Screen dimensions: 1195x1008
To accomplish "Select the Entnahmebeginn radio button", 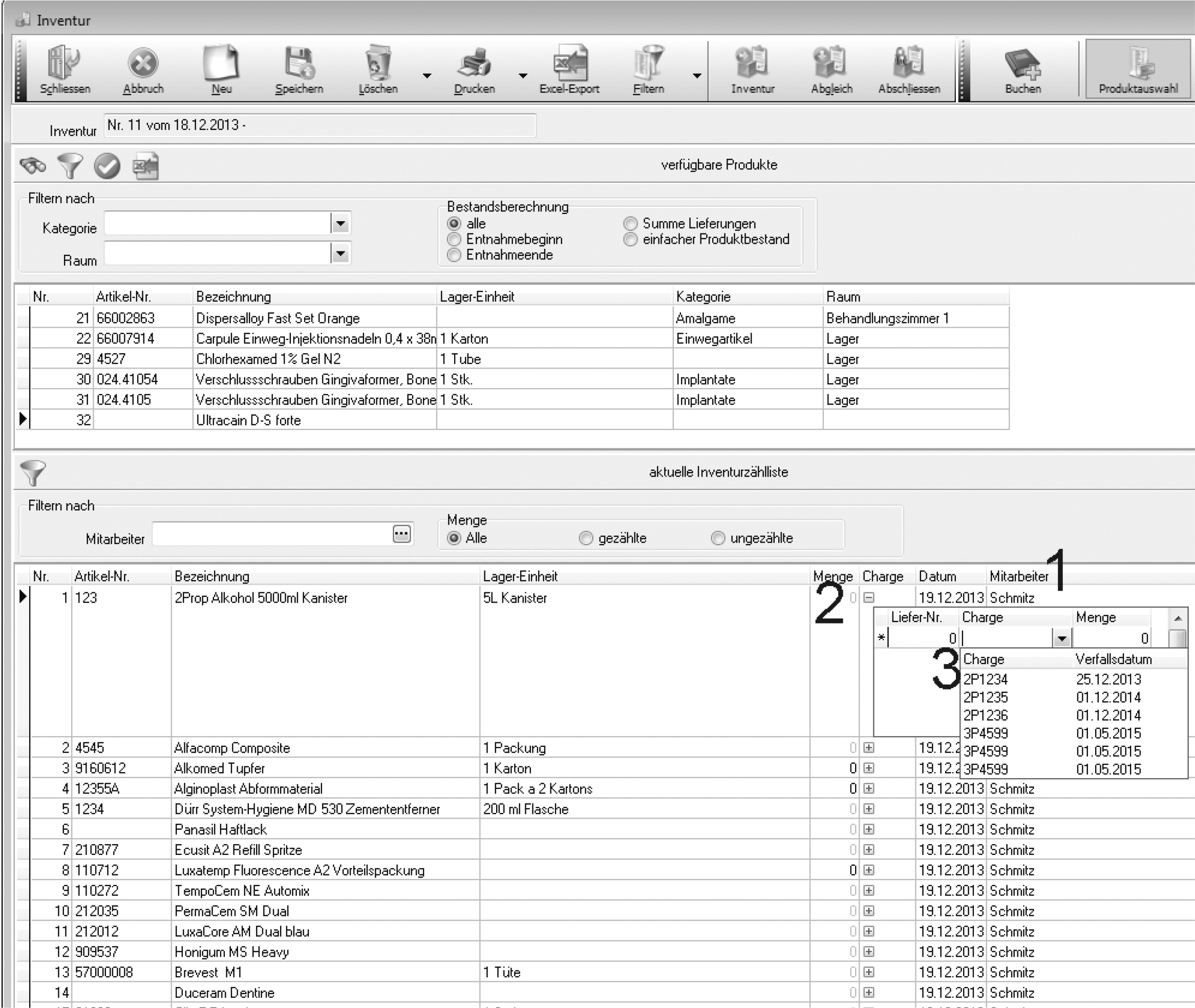I will pyautogui.click(x=454, y=239).
